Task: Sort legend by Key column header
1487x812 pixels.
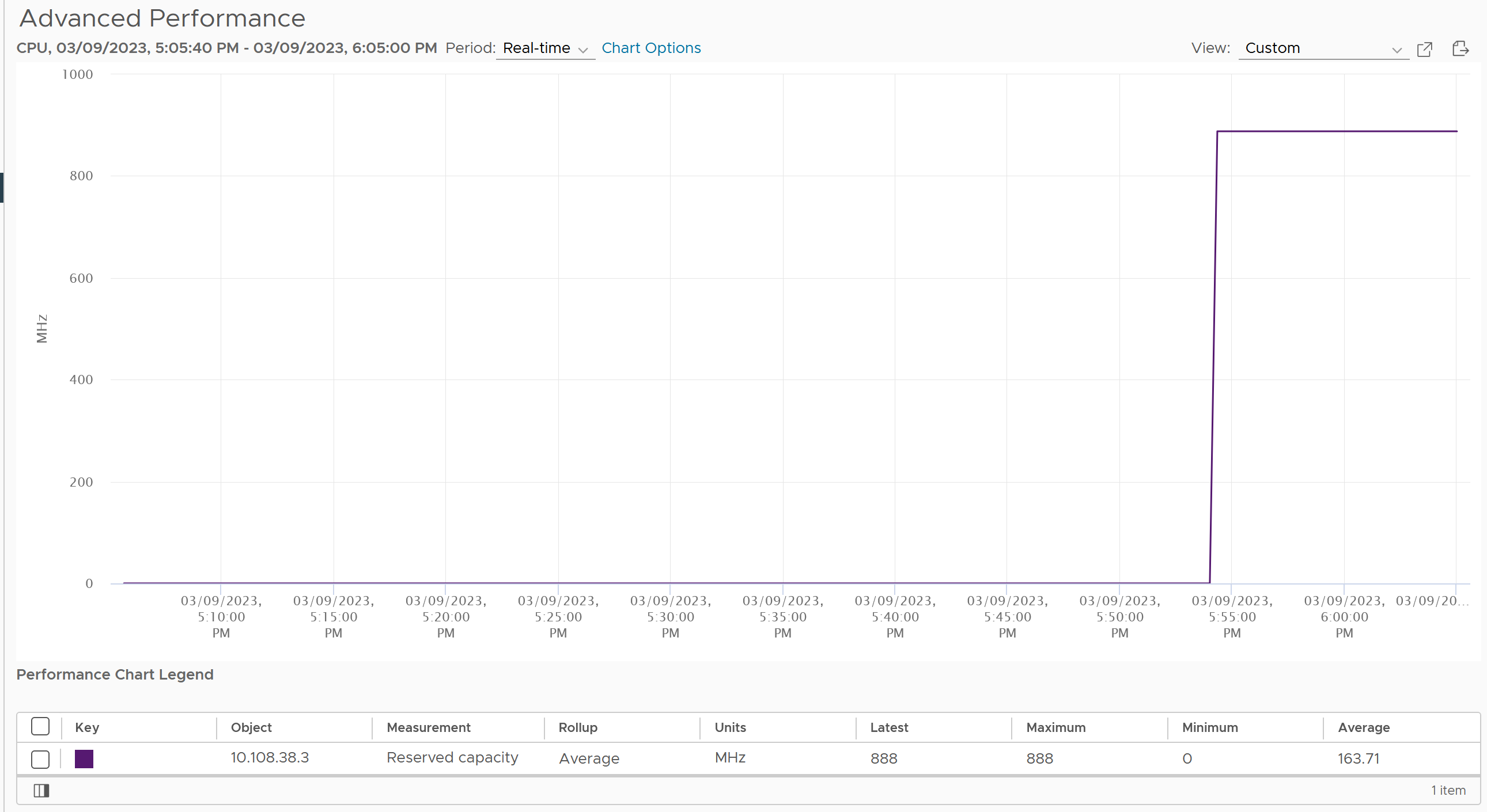Action: click(87, 727)
